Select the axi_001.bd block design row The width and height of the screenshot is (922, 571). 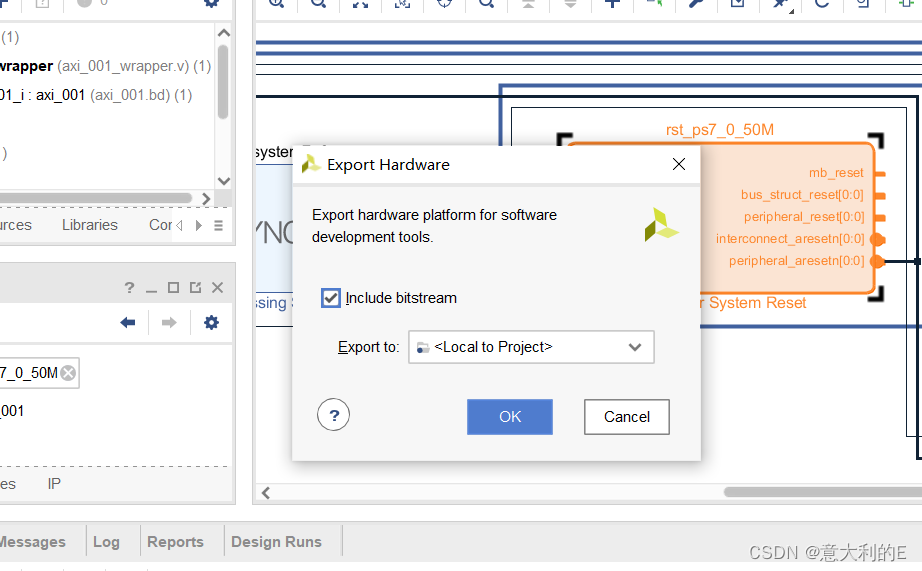(97, 95)
